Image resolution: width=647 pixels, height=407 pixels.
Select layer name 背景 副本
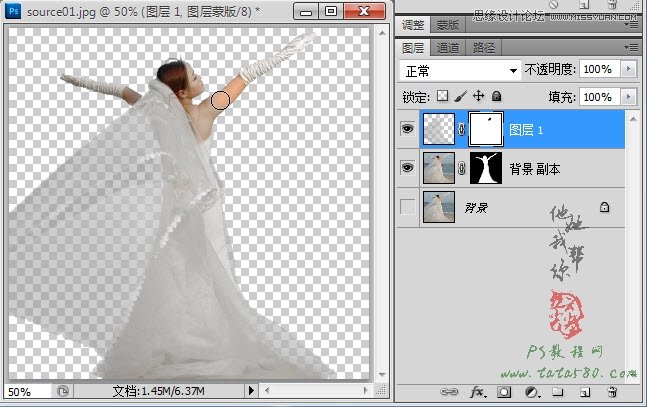click(x=535, y=168)
